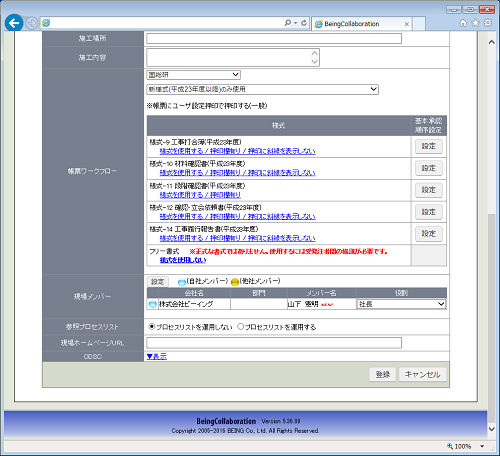Click the page refresh icon

[x=304, y=23]
